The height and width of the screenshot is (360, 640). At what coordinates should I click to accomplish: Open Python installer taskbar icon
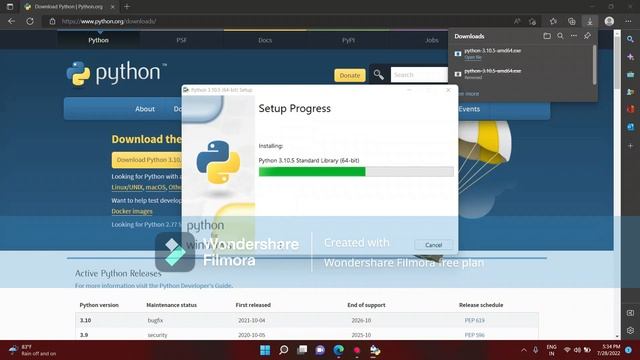(x=375, y=350)
